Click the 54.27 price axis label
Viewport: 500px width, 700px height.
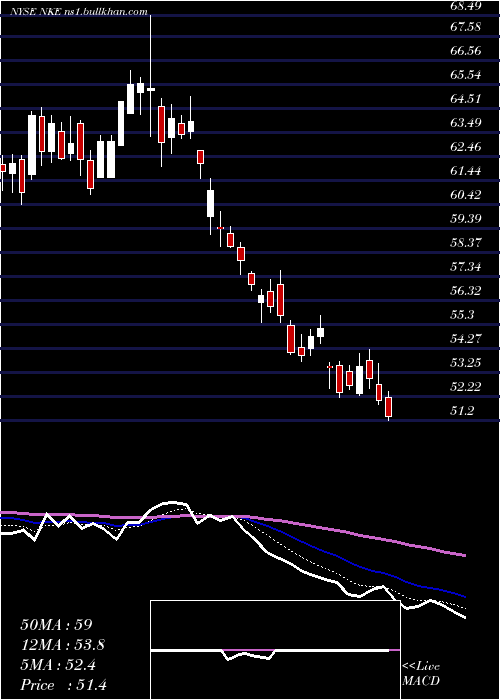click(465, 339)
